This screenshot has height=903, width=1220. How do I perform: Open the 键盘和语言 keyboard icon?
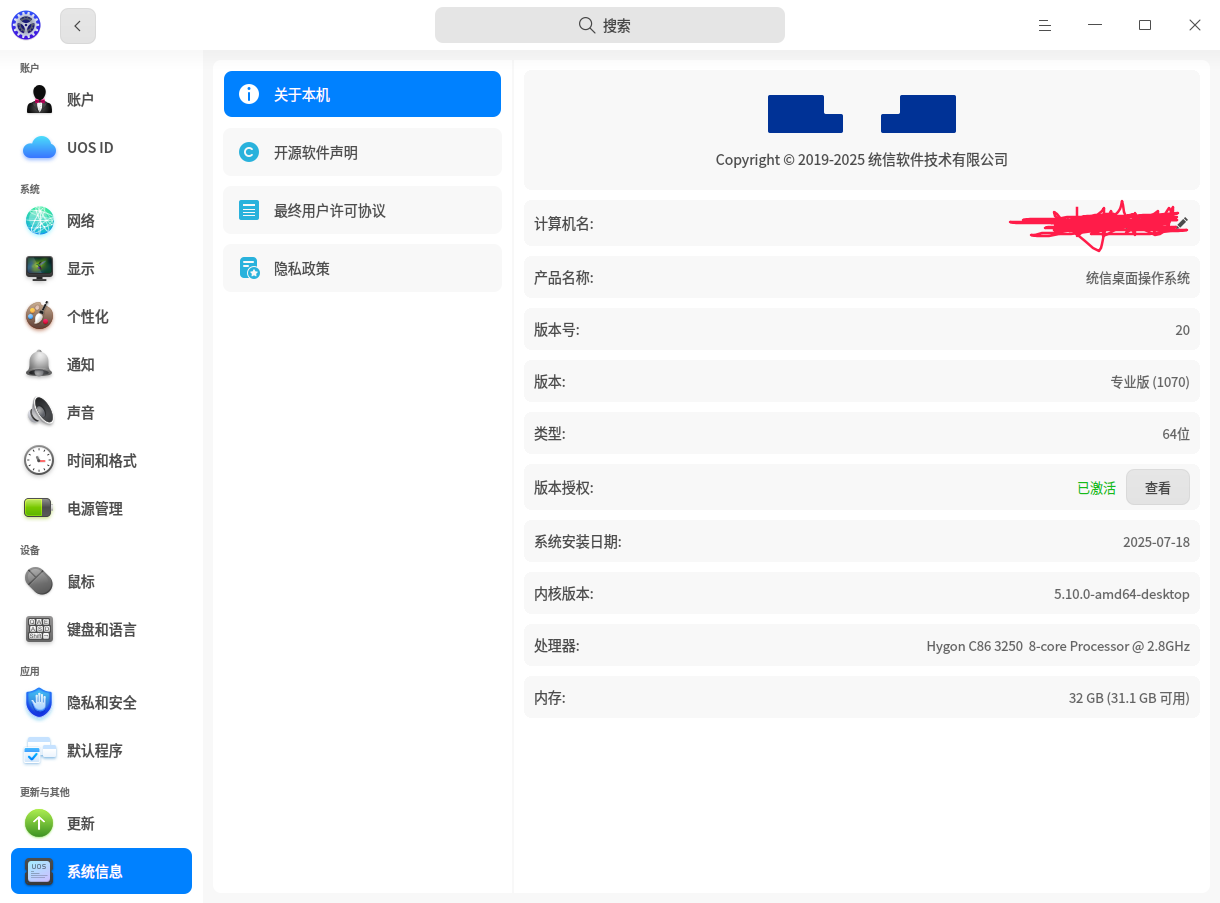click(x=39, y=629)
